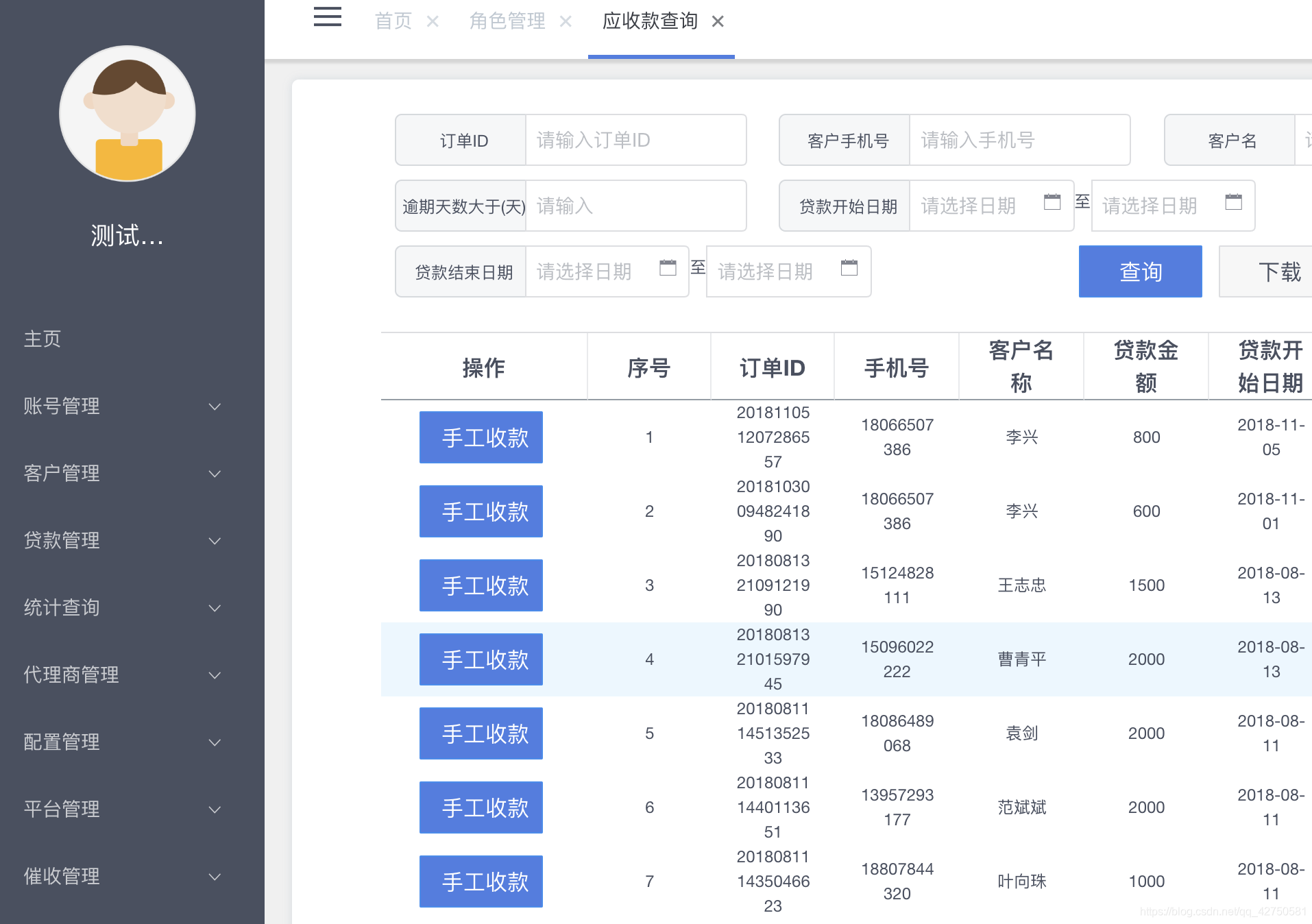Click username 测试... under avatar
This screenshot has width=1312, height=924.
127,235
